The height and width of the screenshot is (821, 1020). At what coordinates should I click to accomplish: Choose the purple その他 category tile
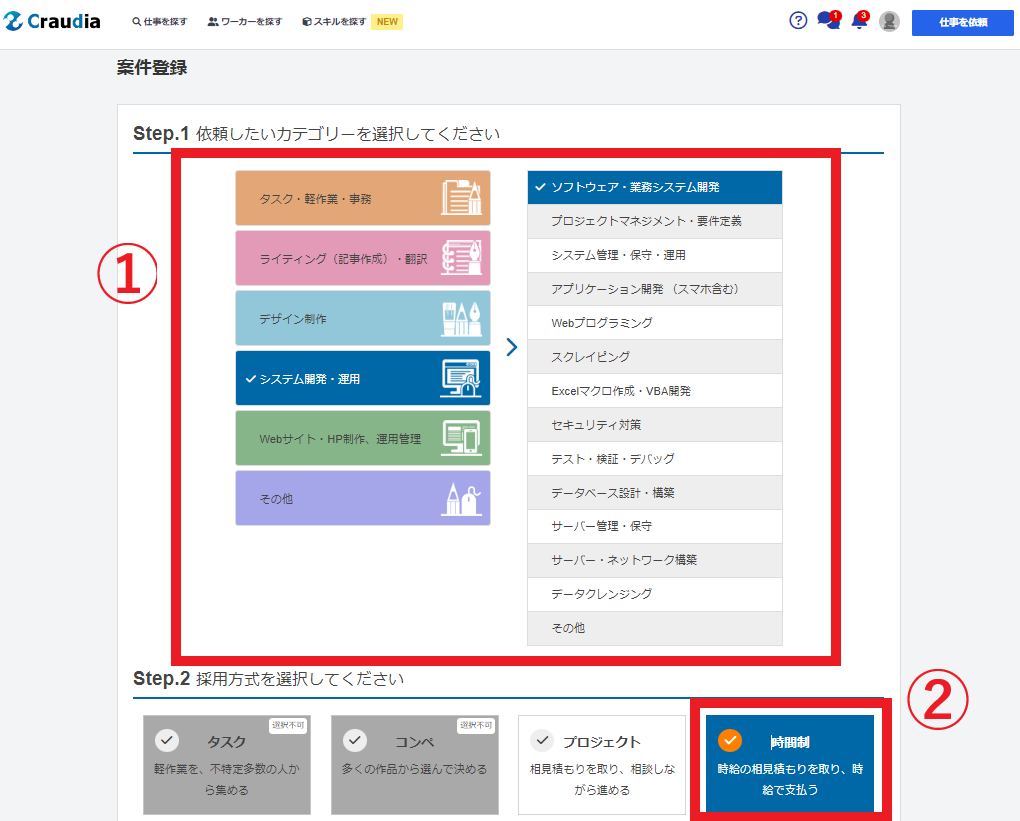pyautogui.click(x=362, y=498)
